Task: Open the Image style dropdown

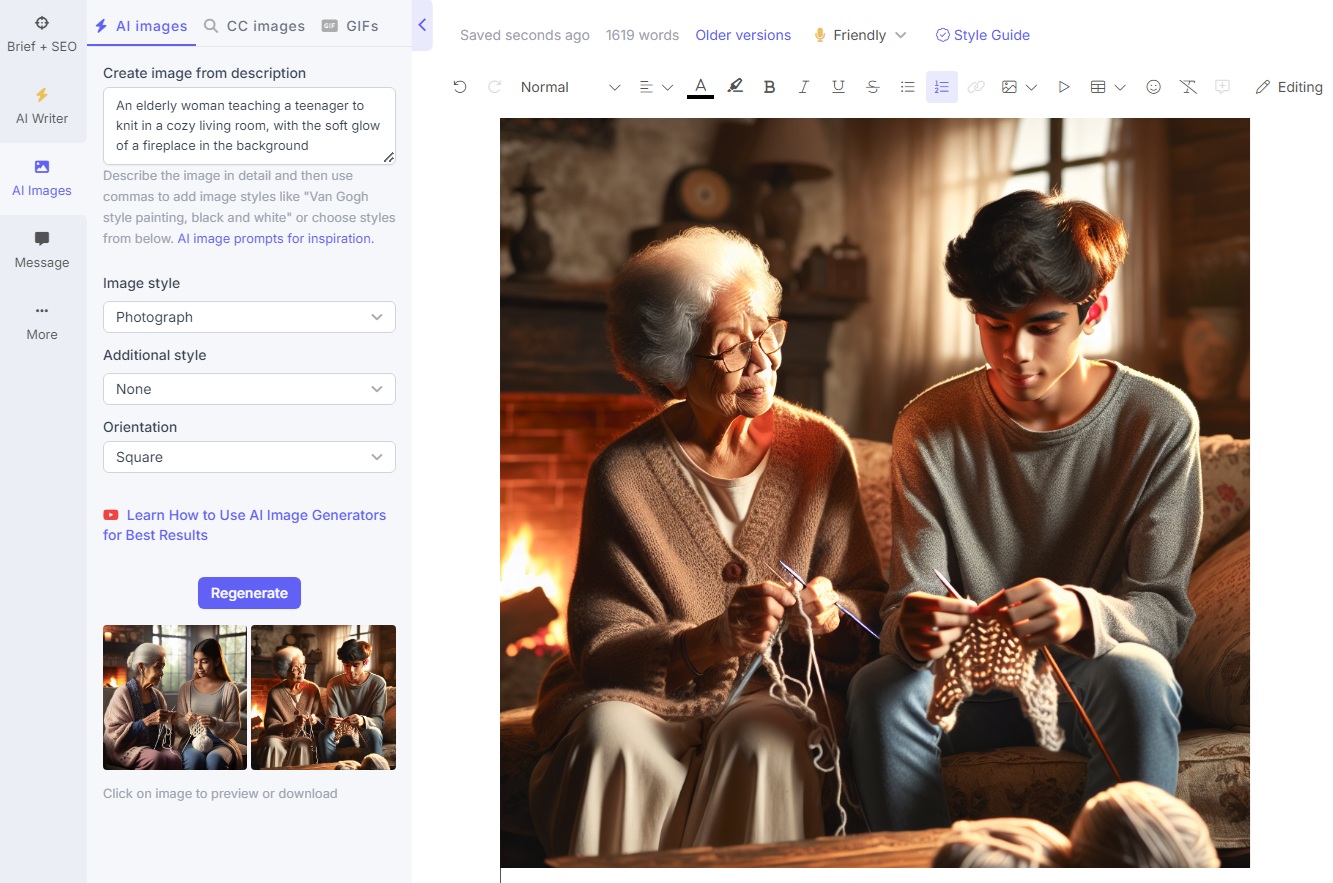Action: tap(248, 317)
